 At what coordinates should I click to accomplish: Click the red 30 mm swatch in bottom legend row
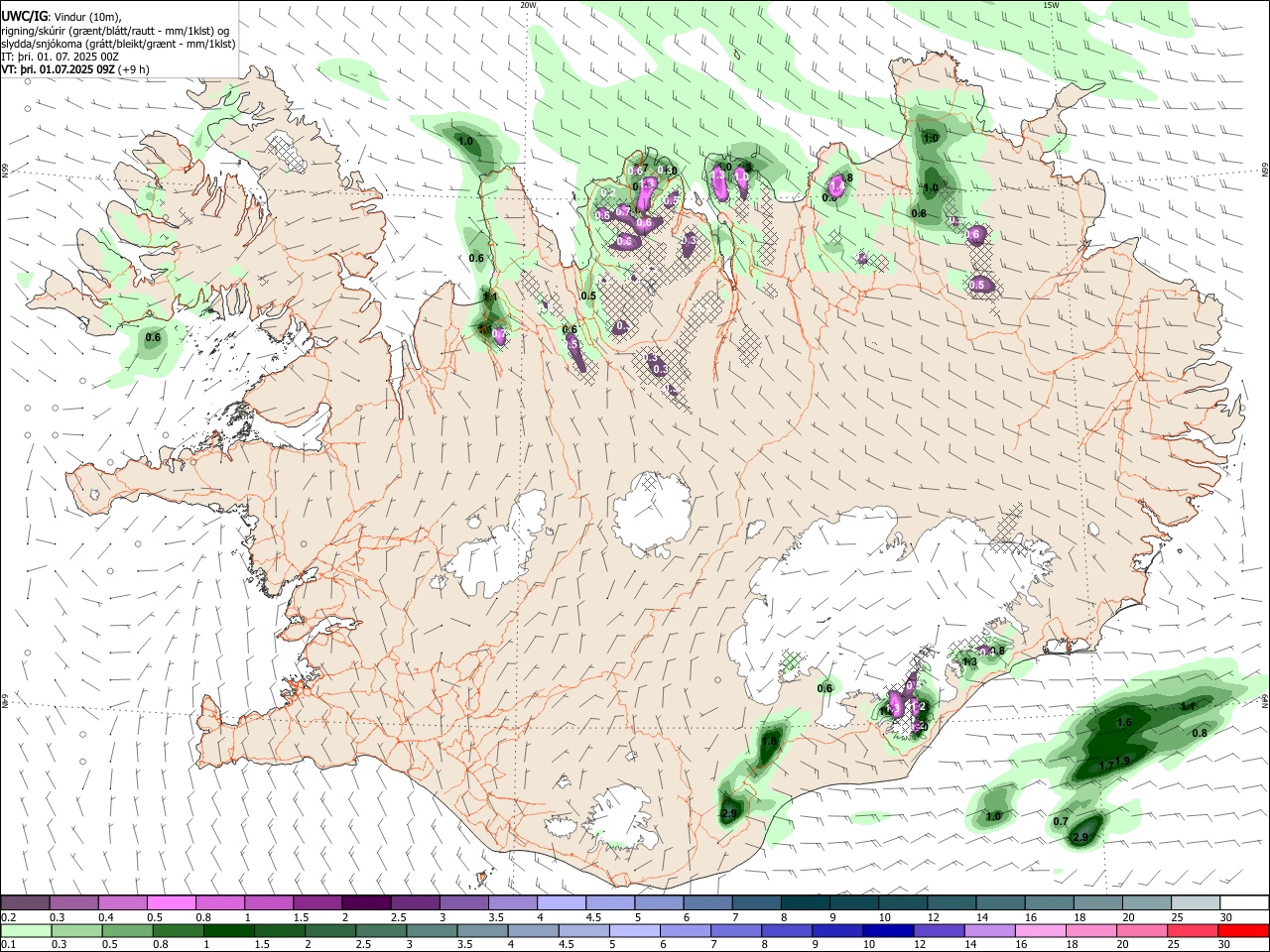[x=1243, y=930]
